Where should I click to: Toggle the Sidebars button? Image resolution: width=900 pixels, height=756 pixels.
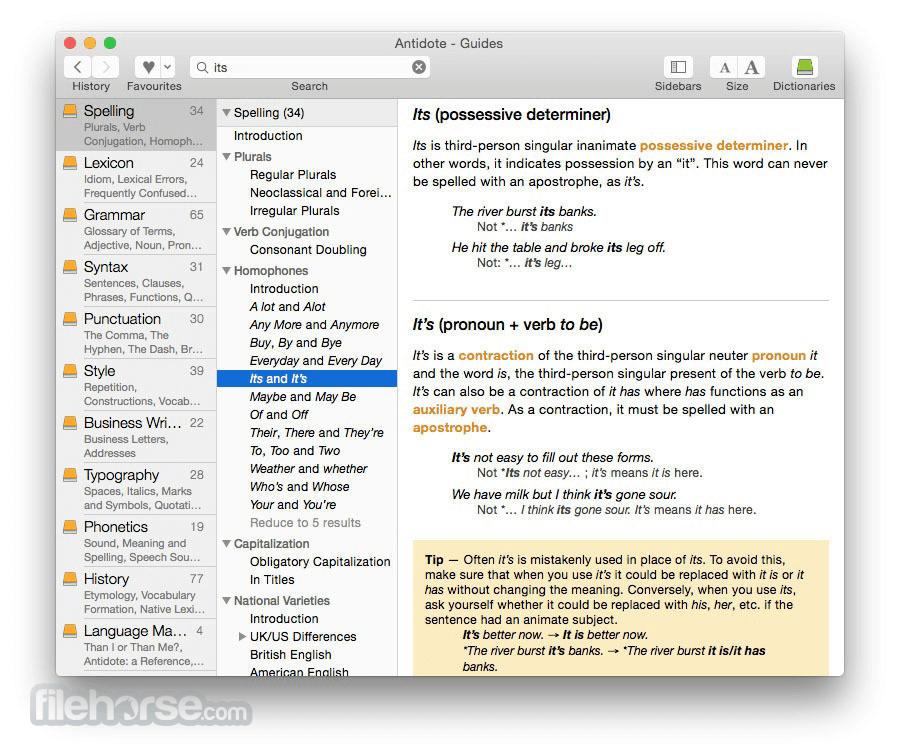pyautogui.click(x=678, y=67)
